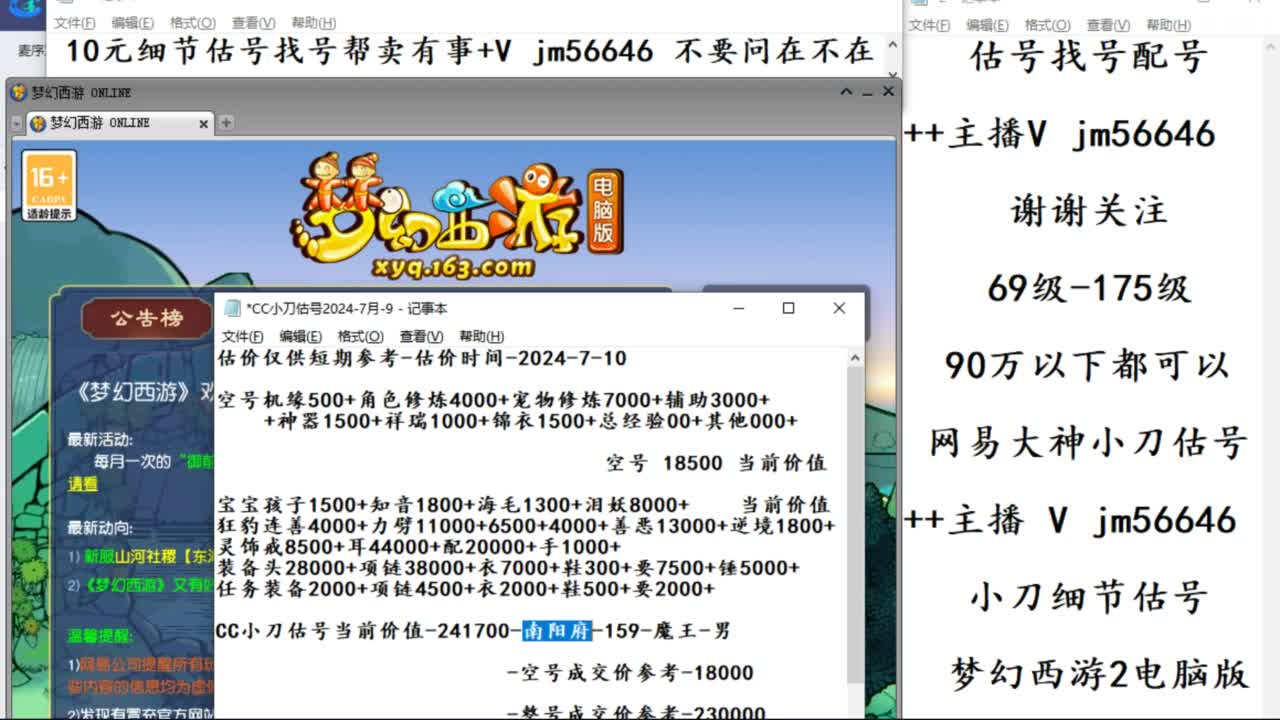This screenshot has height=720, width=1280.
Task: Click the 装备头28000 line in notepad
Action: (508, 568)
